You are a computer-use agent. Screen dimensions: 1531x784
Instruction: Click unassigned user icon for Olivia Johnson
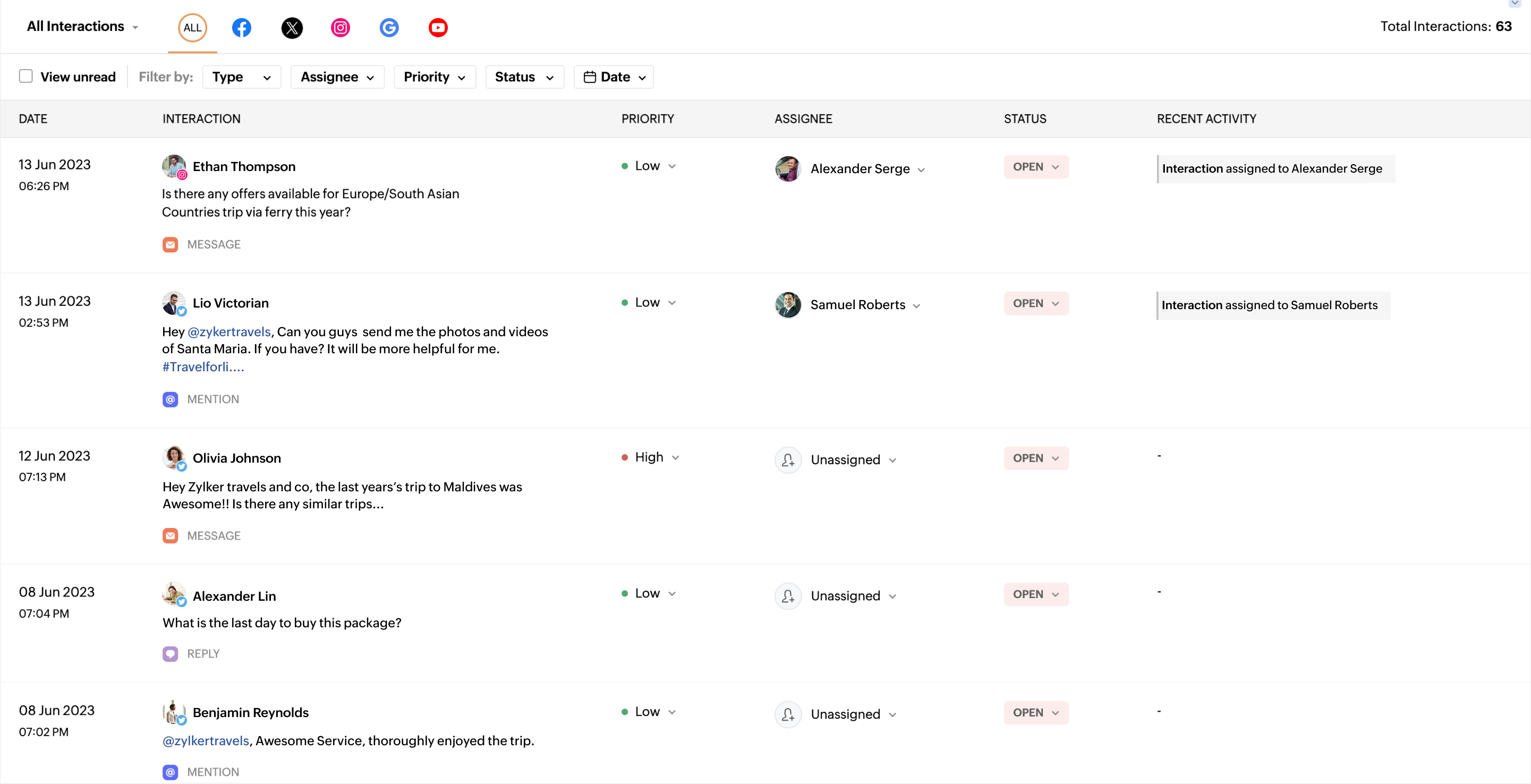(788, 460)
